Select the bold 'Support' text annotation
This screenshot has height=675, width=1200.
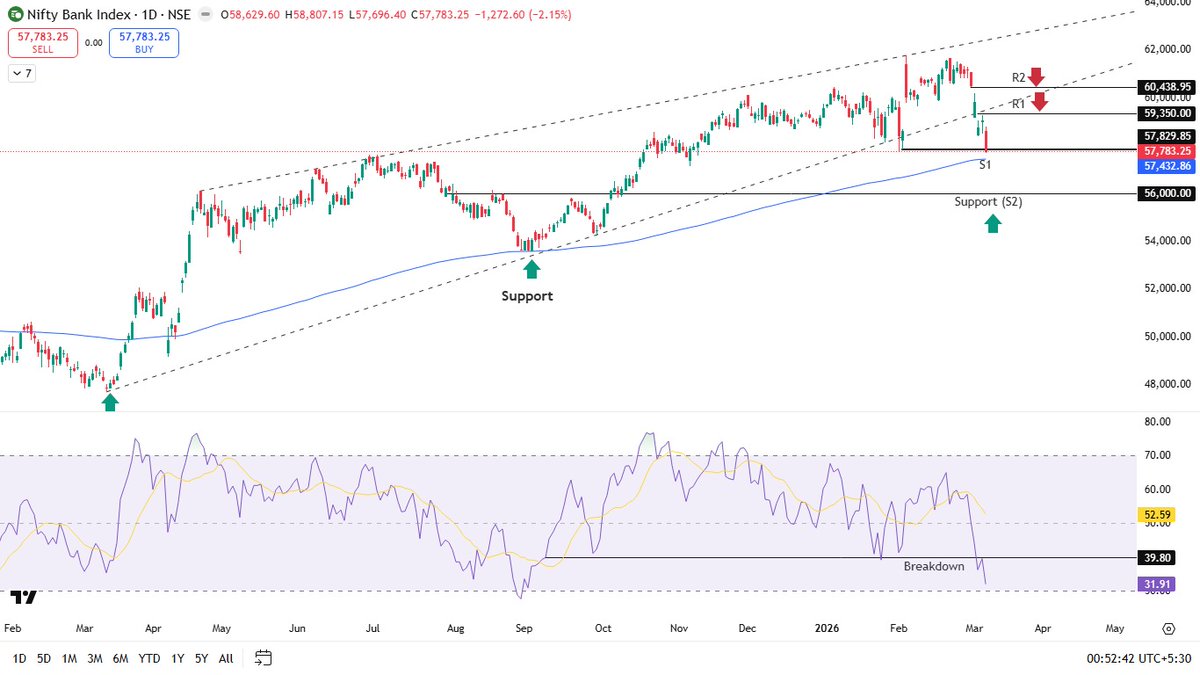tap(527, 297)
